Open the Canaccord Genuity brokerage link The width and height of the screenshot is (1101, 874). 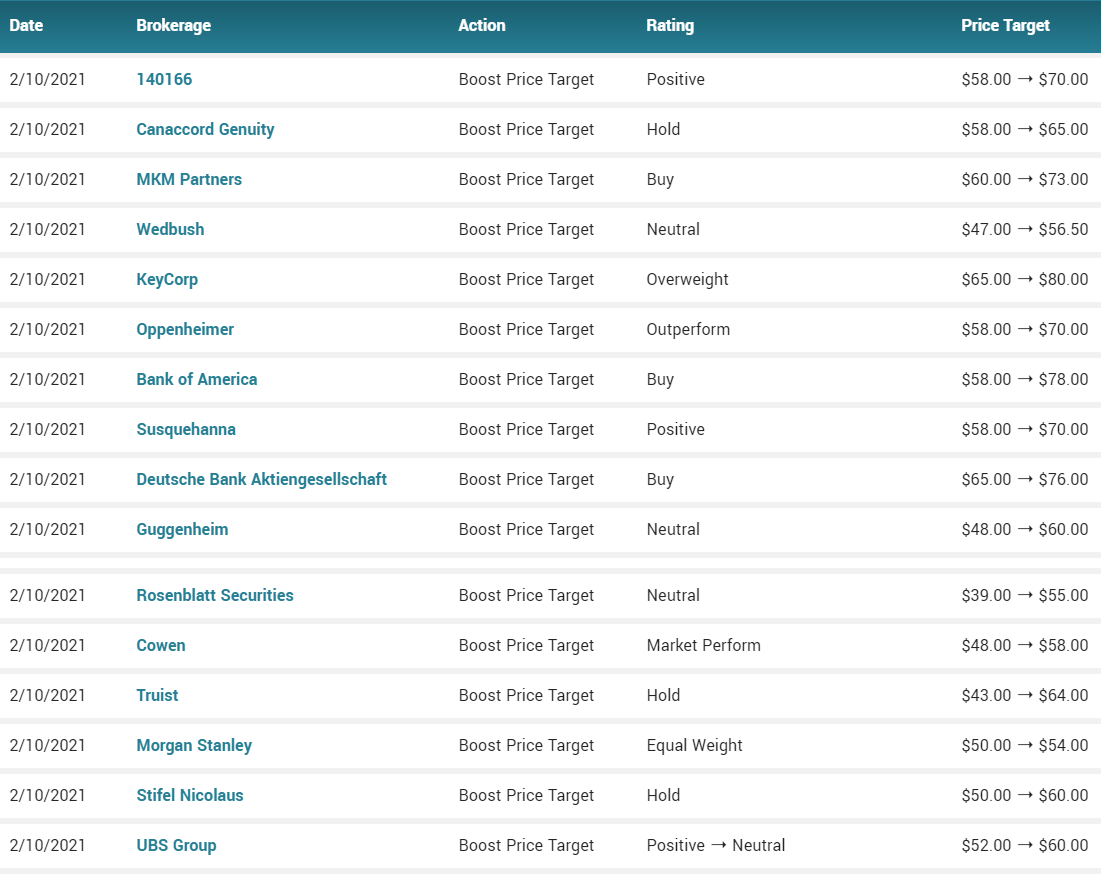point(205,129)
